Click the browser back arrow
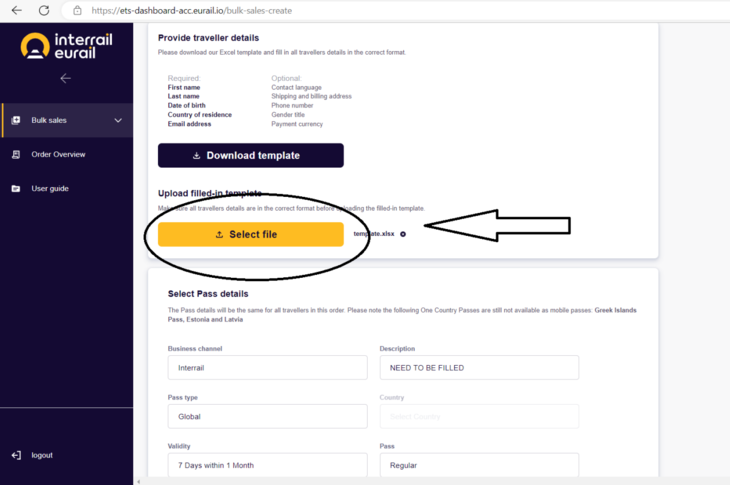This screenshot has height=485, width=730. pos(17,10)
